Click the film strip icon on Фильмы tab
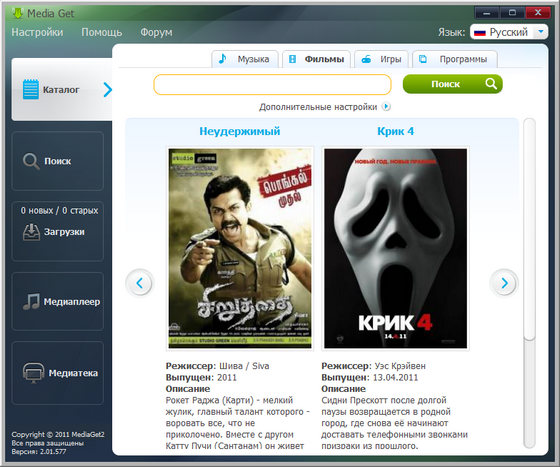The height and width of the screenshot is (467, 560). coord(292,59)
